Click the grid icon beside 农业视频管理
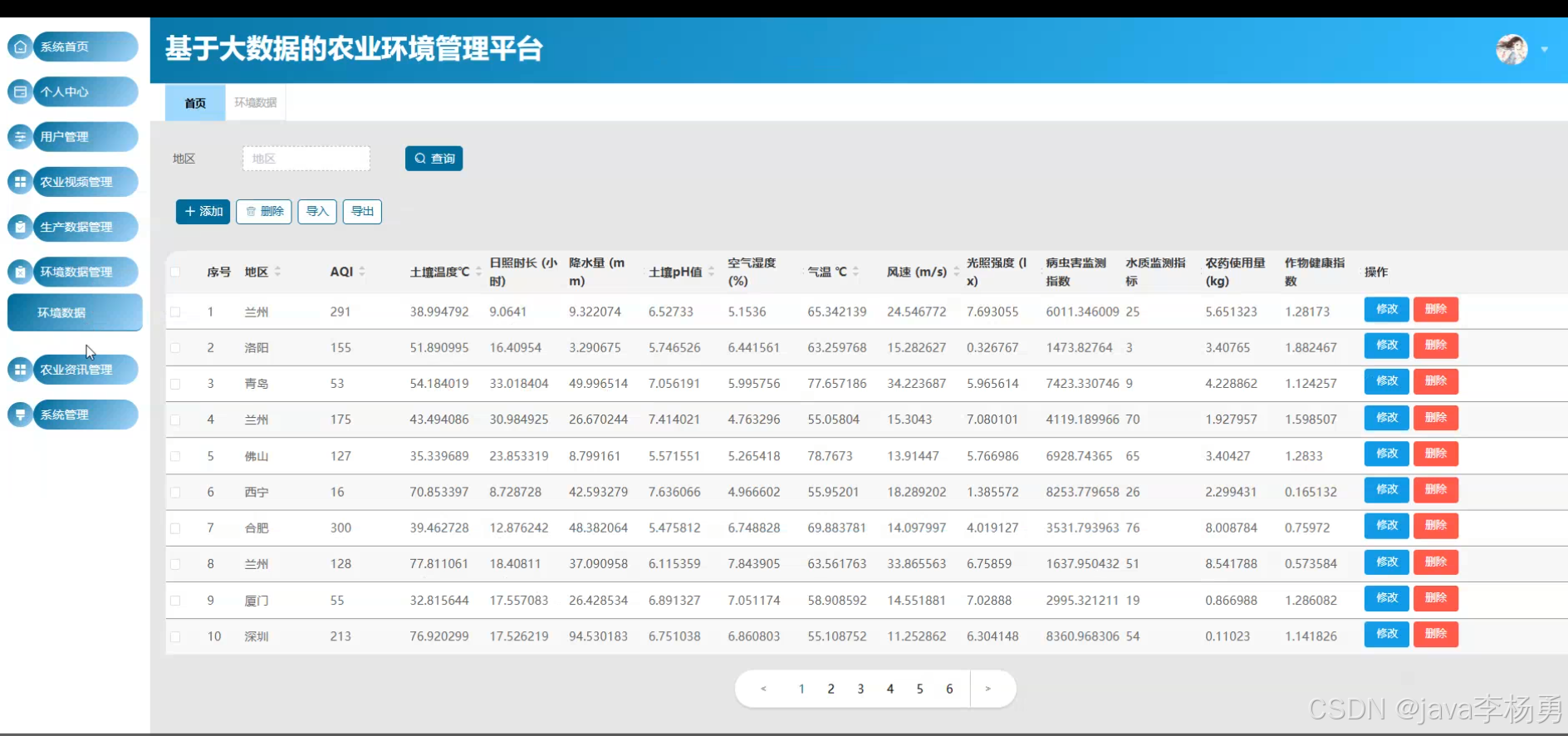The width and height of the screenshot is (1568, 736). click(x=20, y=182)
